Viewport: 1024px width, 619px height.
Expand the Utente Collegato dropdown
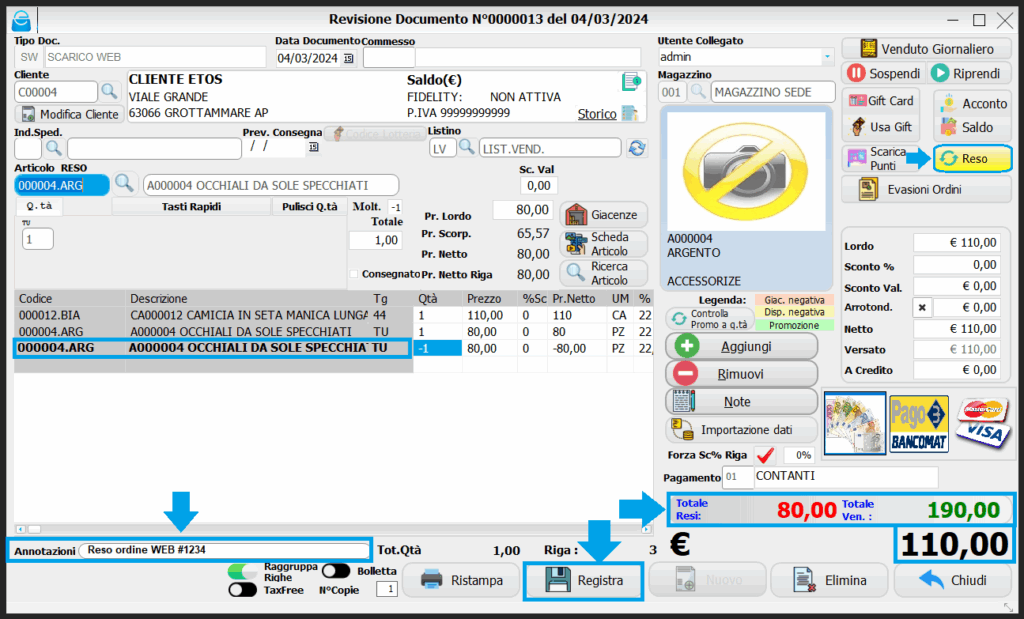[827, 58]
